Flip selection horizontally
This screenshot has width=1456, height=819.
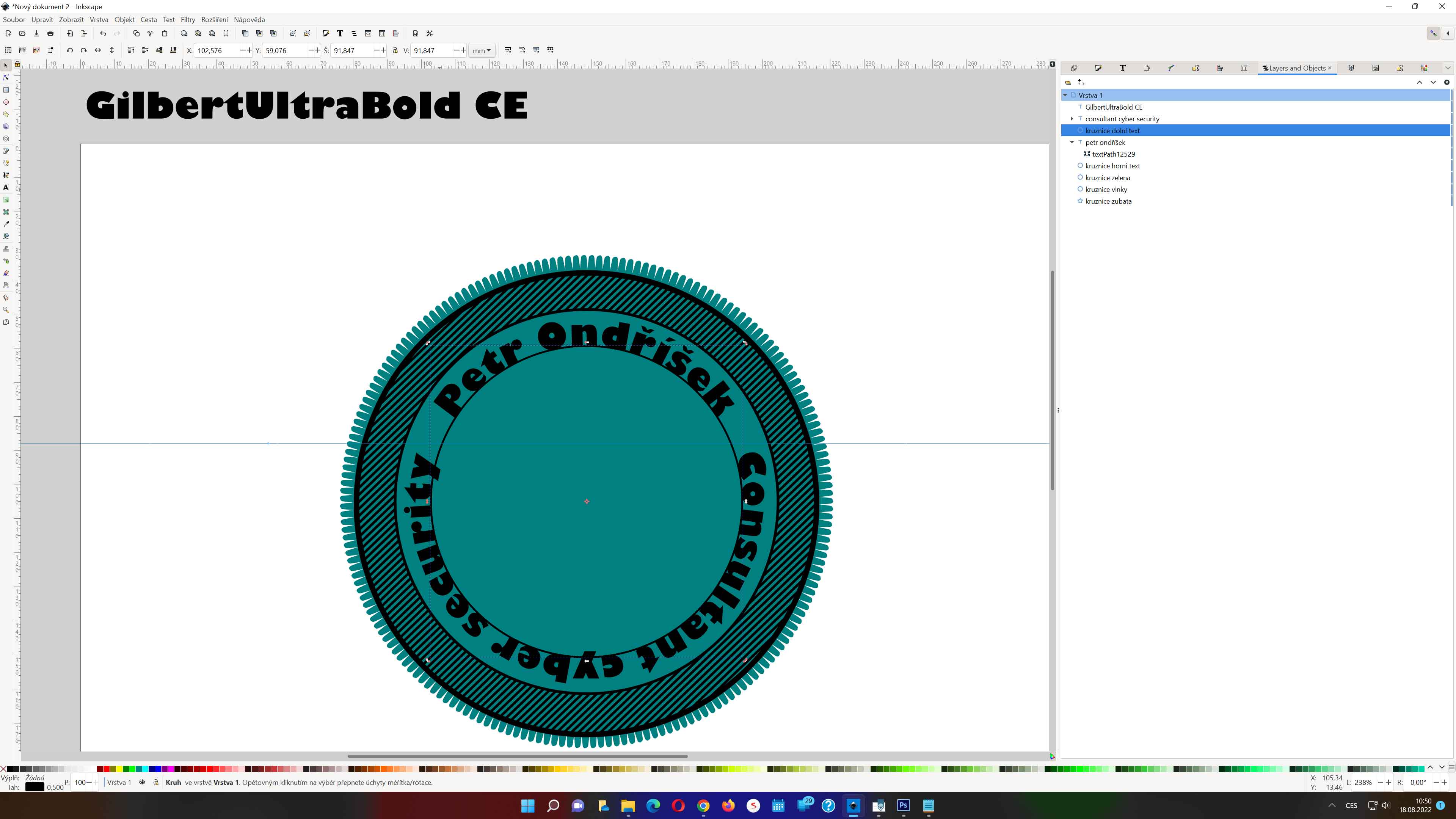[98, 50]
